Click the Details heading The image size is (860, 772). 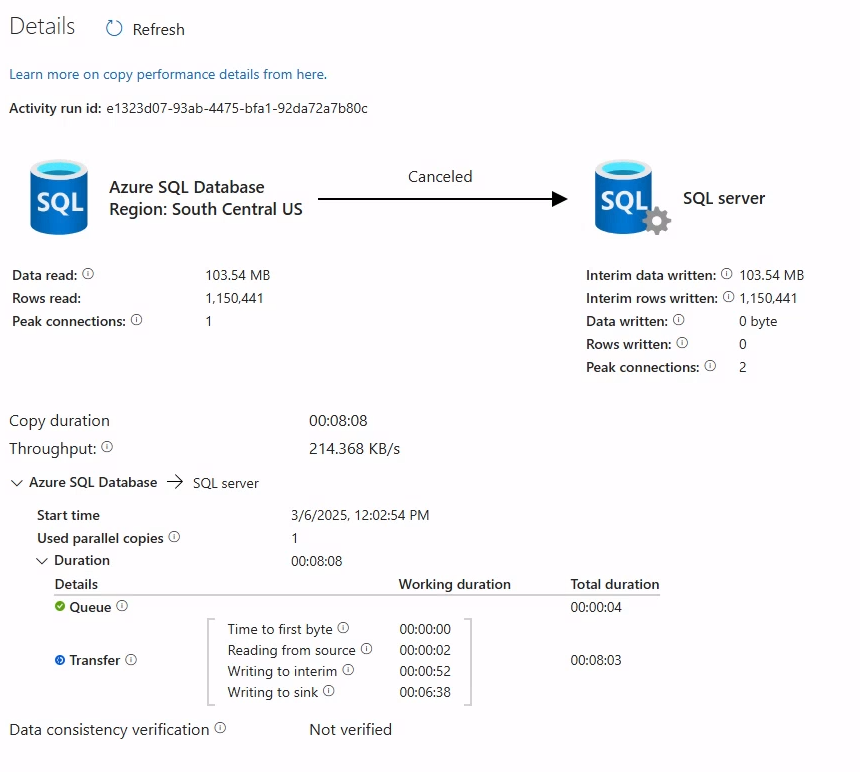click(42, 26)
